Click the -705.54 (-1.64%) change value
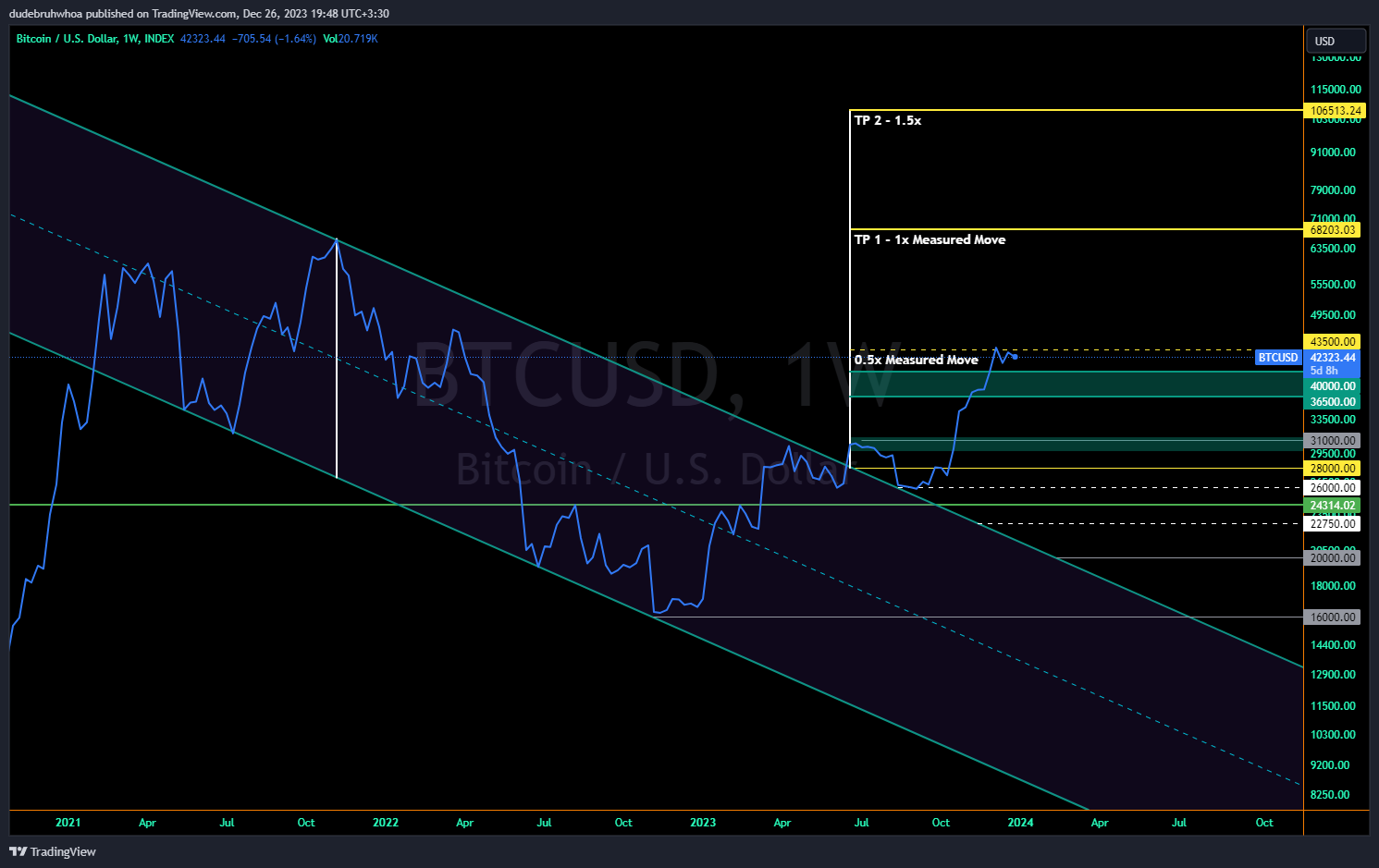 click(274, 39)
